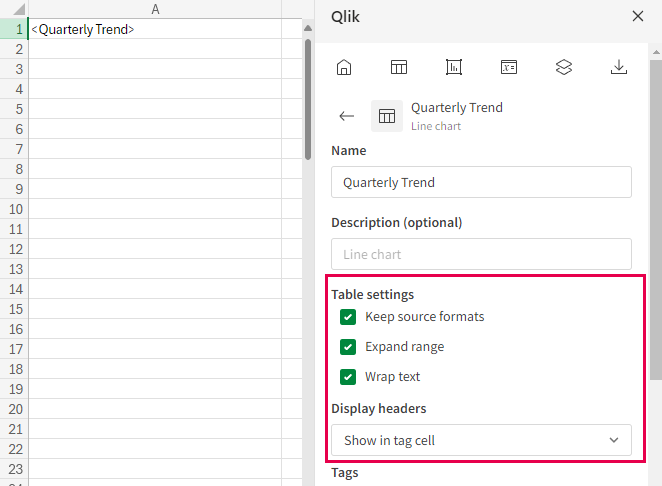Screen dimensions: 662x486
Task: Select column A header
Action: pos(155,9)
